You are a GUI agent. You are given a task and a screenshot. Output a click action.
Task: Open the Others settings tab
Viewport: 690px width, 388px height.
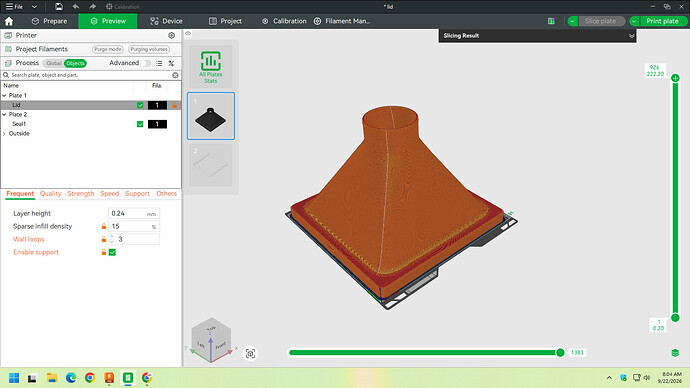click(166, 194)
